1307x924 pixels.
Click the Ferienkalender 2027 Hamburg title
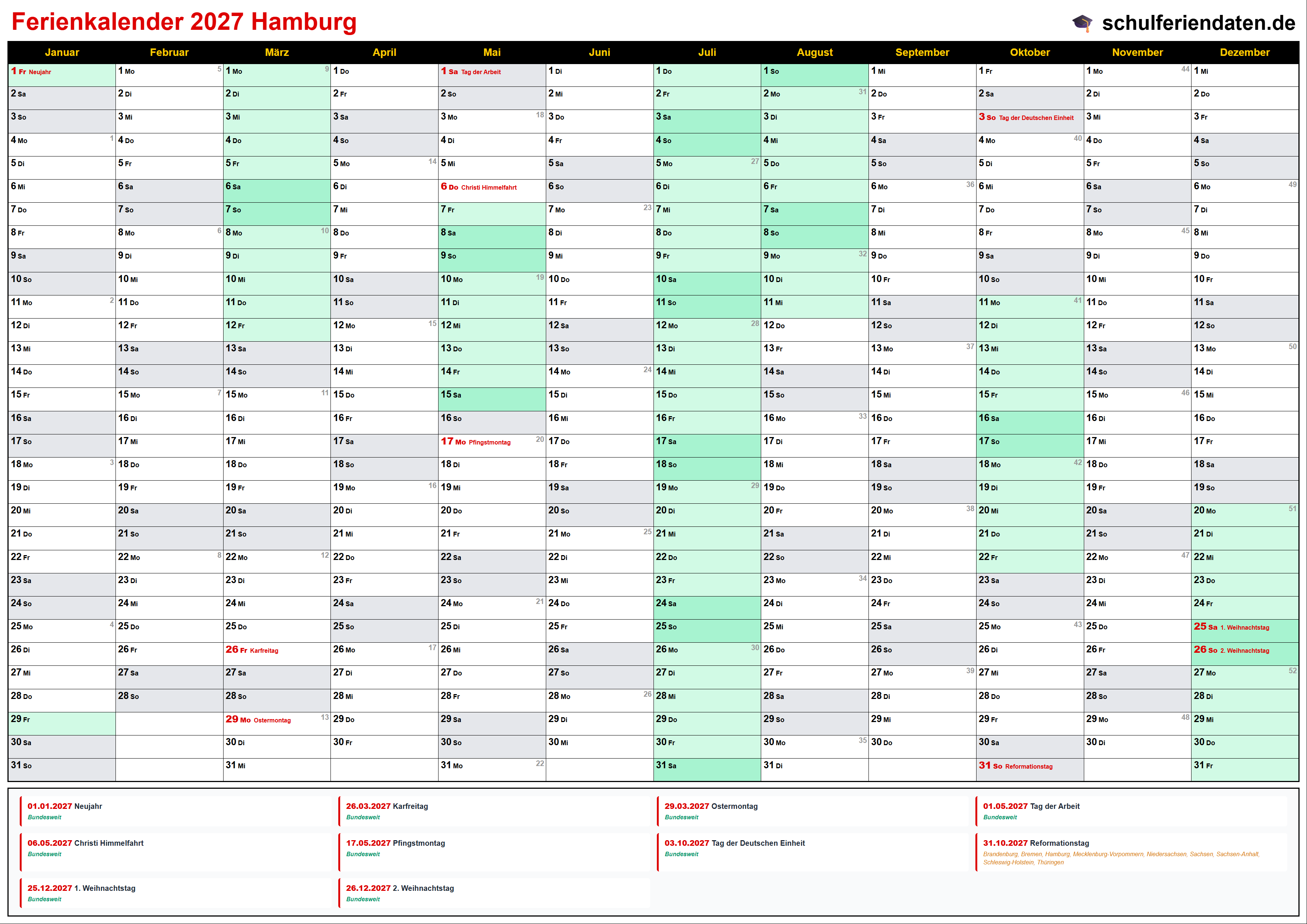[x=184, y=22]
